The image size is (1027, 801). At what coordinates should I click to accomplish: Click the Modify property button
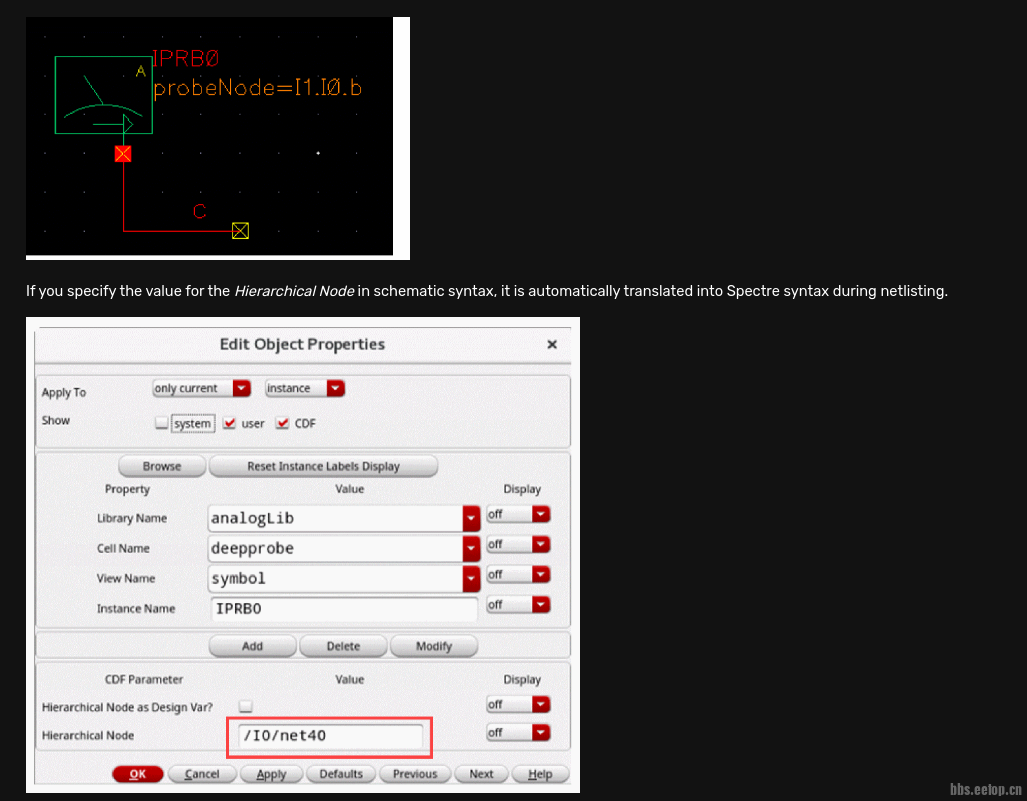pos(434,646)
